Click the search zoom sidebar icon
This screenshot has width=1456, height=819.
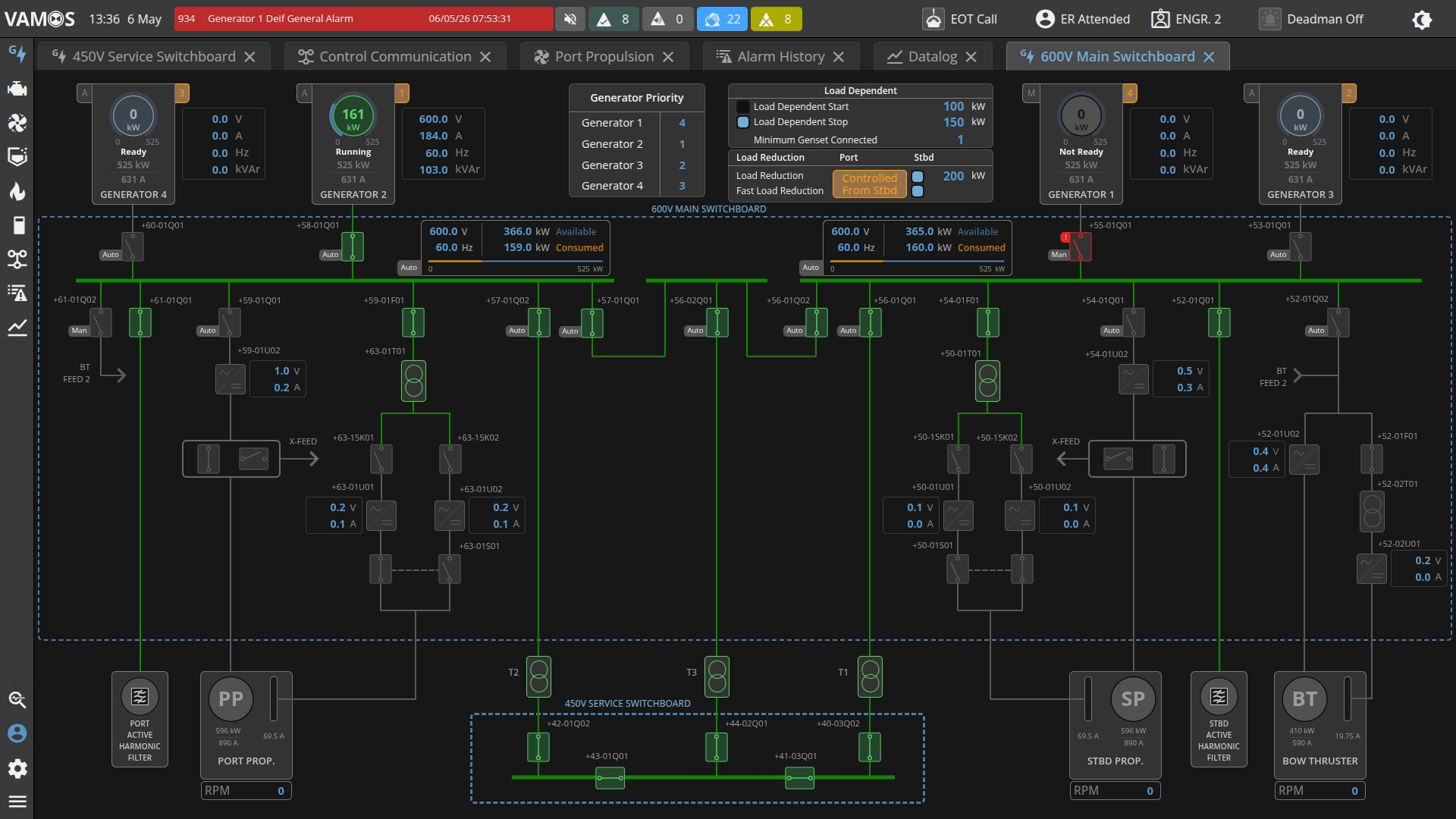tap(17, 699)
